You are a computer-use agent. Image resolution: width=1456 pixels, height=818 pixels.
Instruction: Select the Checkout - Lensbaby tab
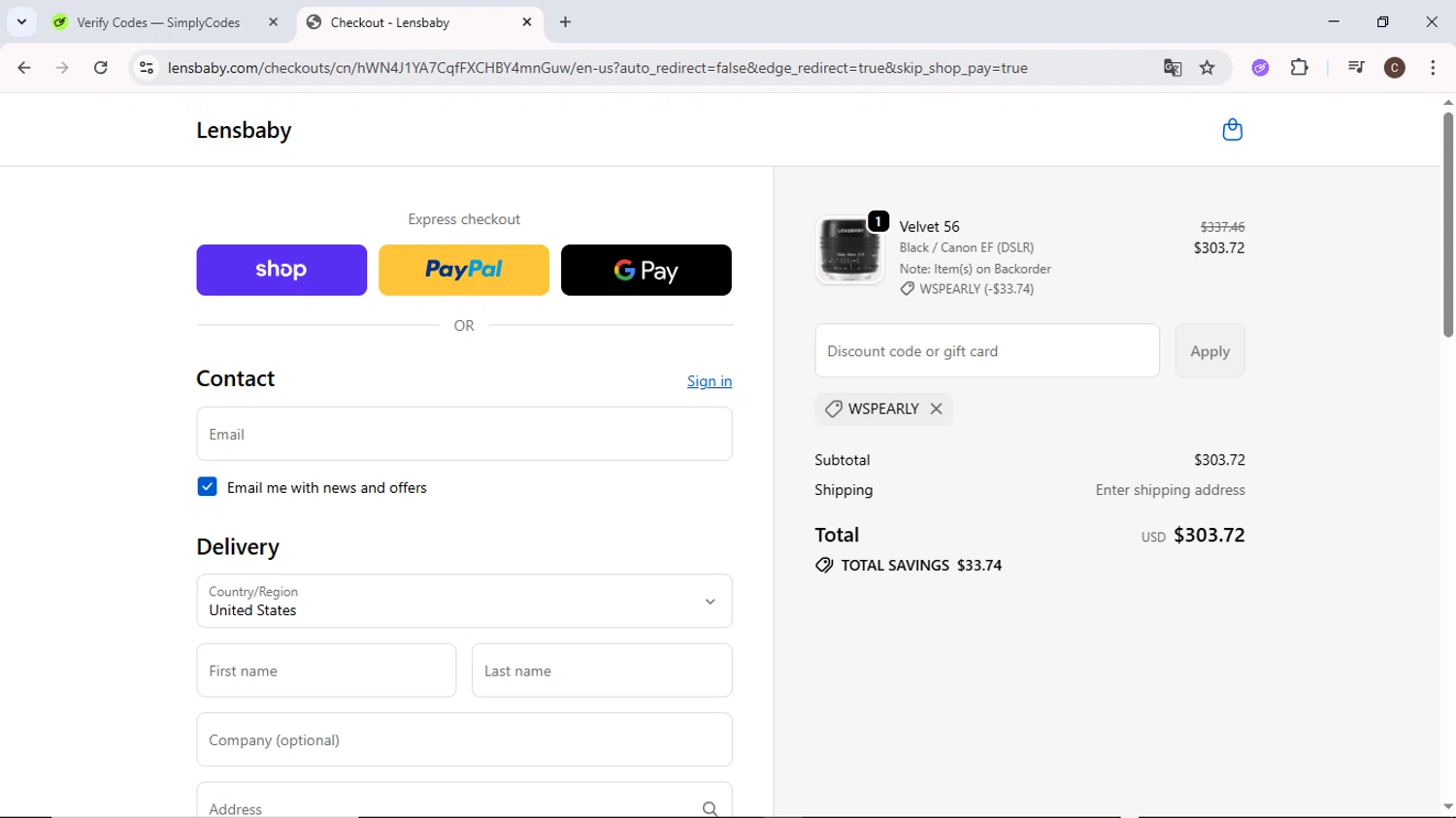[419, 22]
